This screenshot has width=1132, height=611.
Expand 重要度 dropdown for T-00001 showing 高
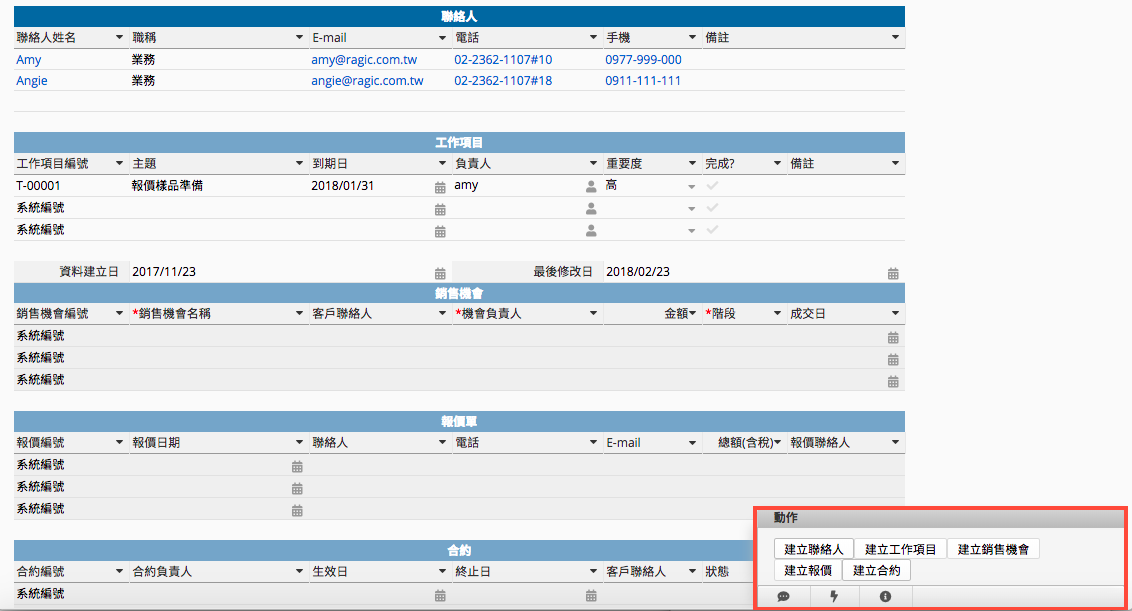point(691,187)
